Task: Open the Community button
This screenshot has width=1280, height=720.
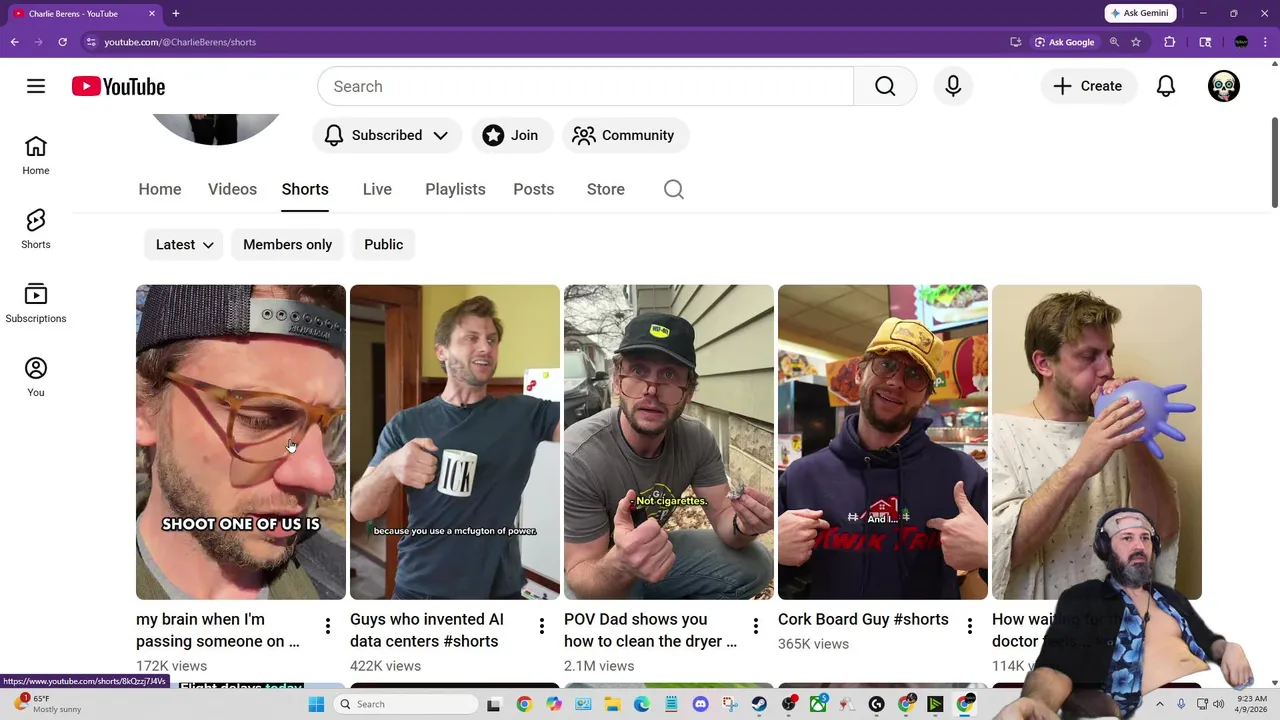Action: (624, 135)
